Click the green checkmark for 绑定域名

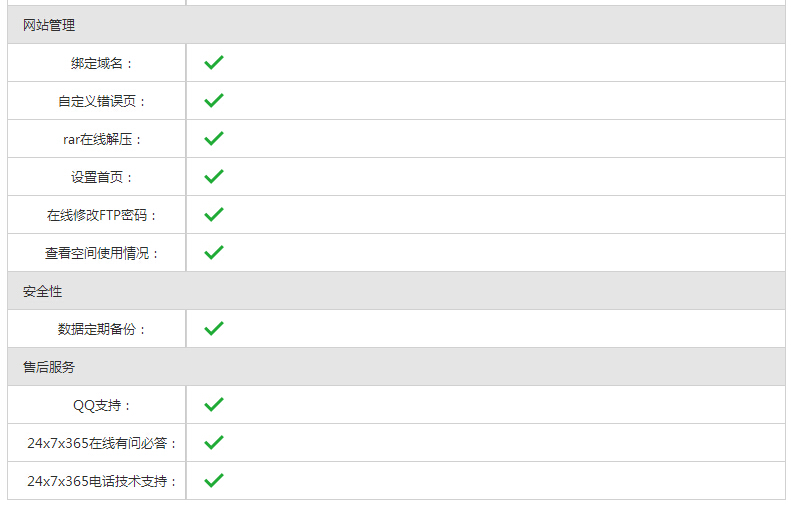click(213, 63)
